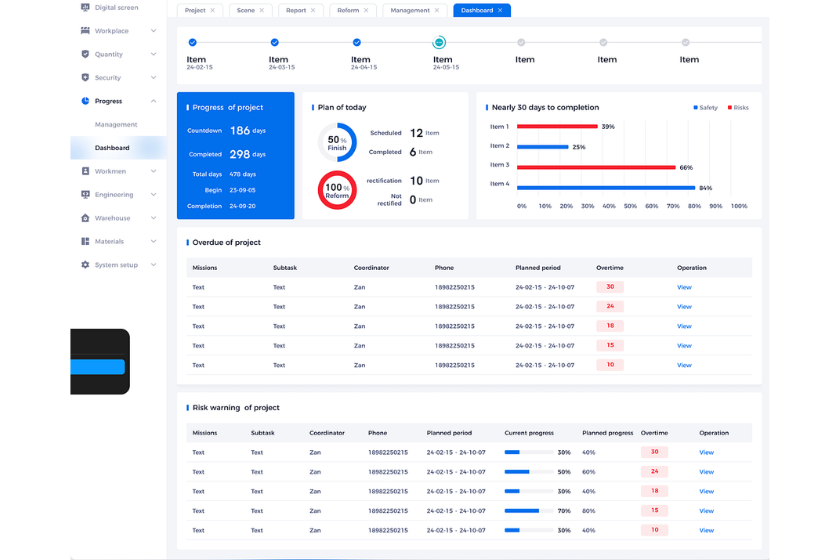This screenshot has height=560, width=840.
Task: Select the current 24-05-15 timeline step
Action: (439, 42)
